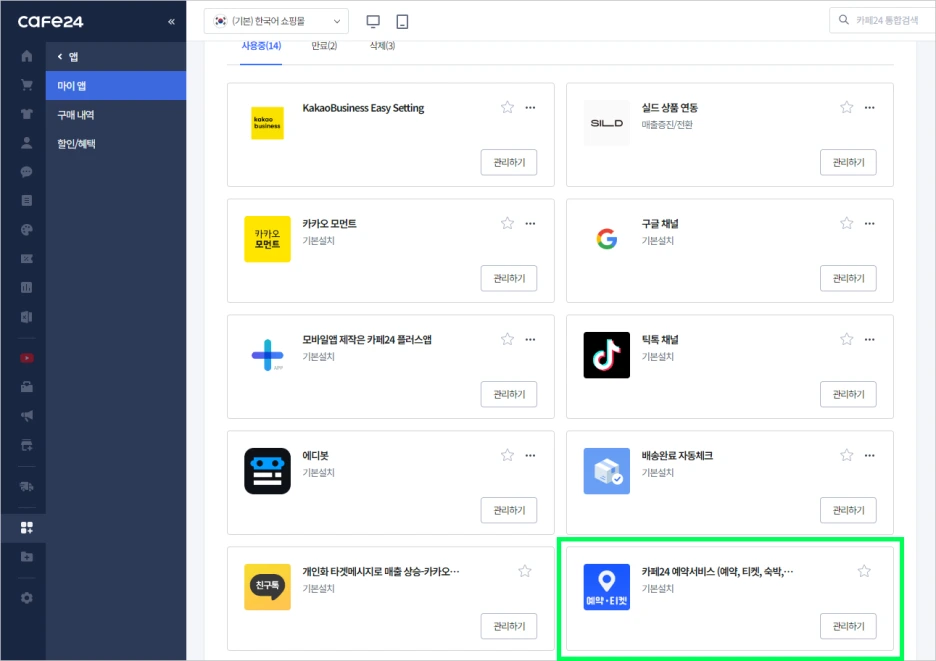Favorite 모바일앱 제작은 카페24 플러스앱 star
936x661 pixels.
(x=507, y=339)
